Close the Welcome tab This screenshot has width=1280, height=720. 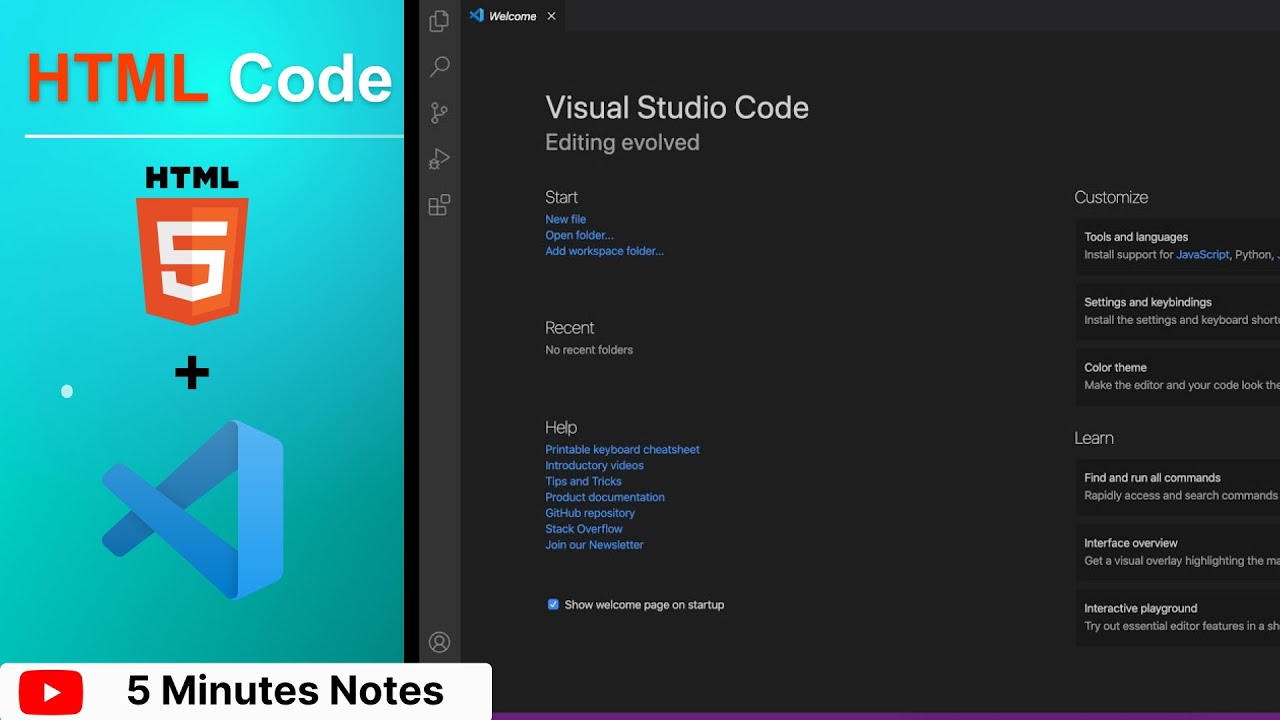click(551, 16)
